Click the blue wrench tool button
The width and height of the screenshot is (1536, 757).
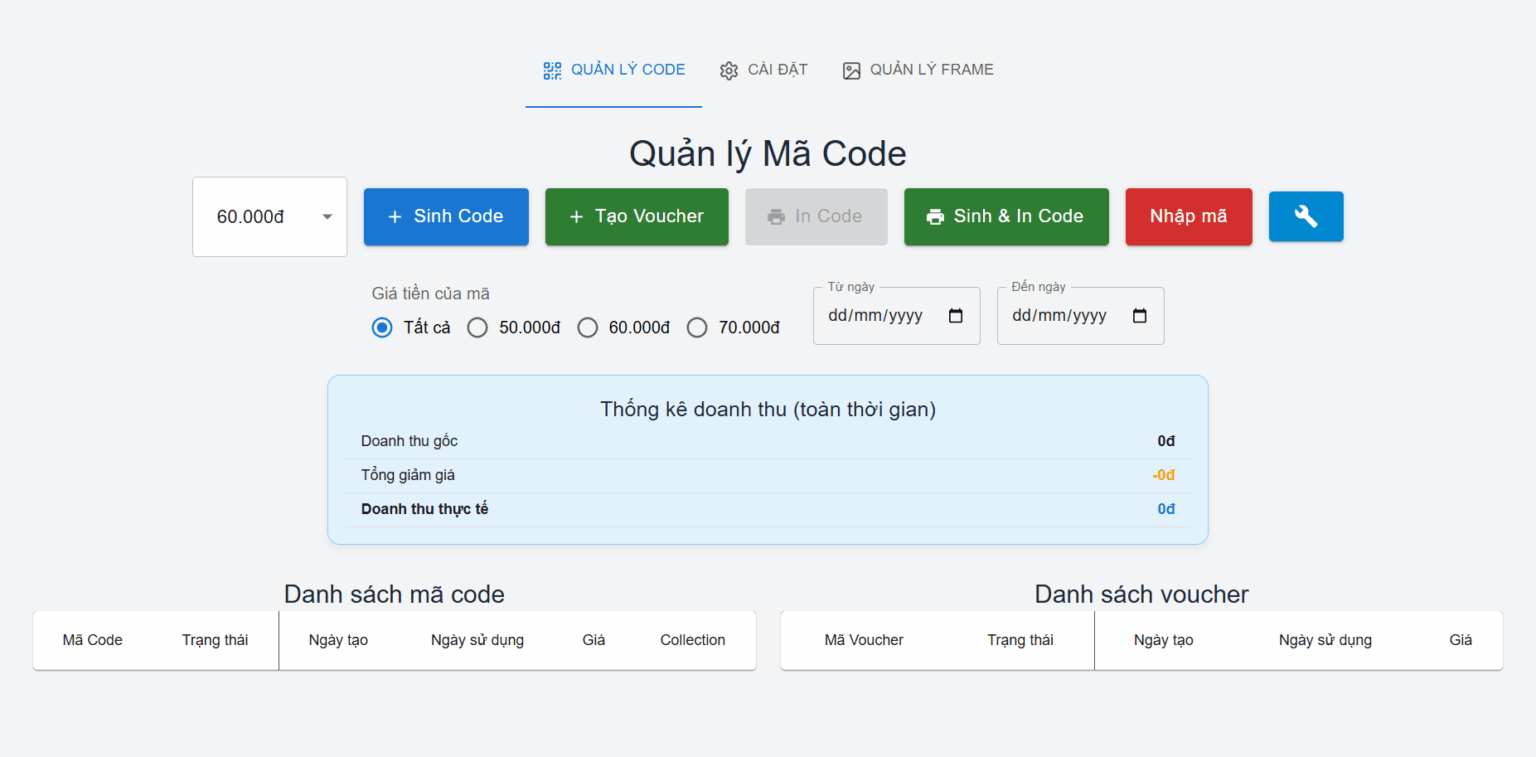pos(1305,216)
